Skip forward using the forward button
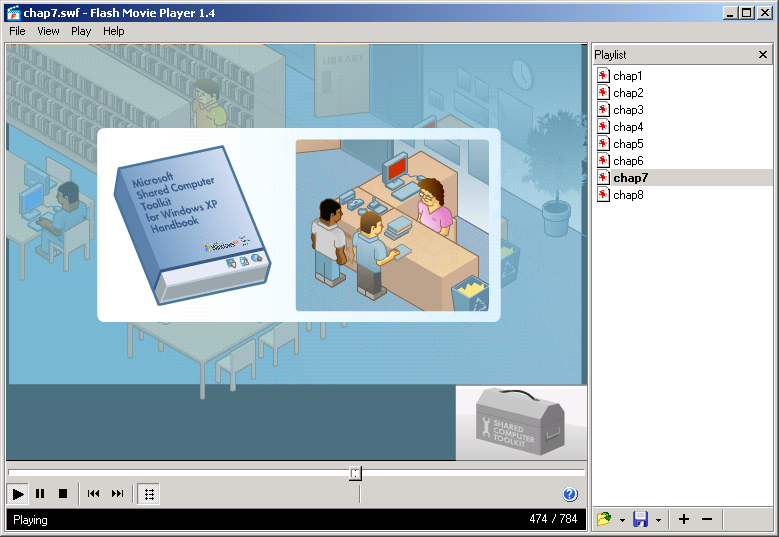Image resolution: width=779 pixels, height=537 pixels. [x=117, y=494]
